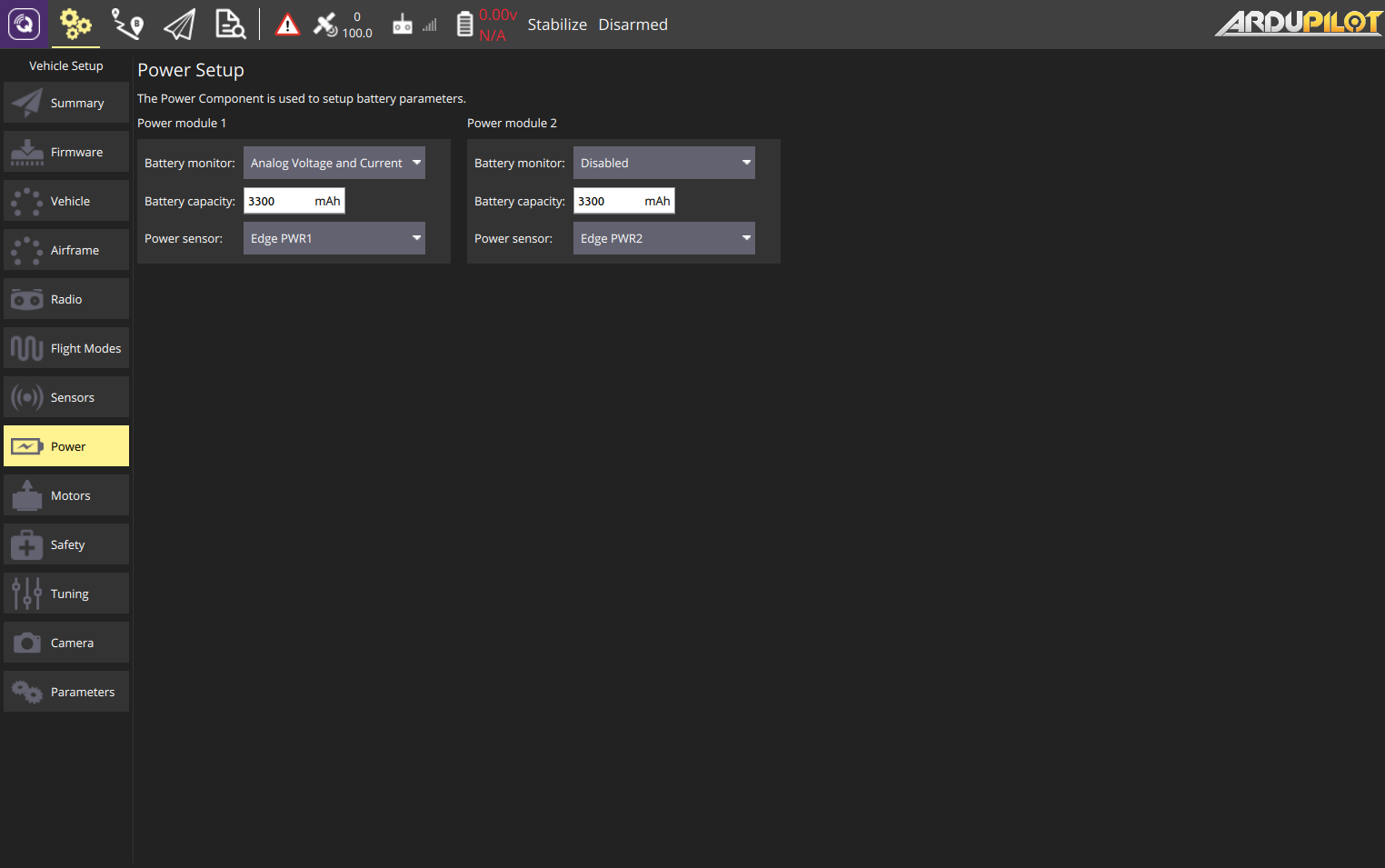Click the 100.0 GPS HDOP value

pos(357,34)
